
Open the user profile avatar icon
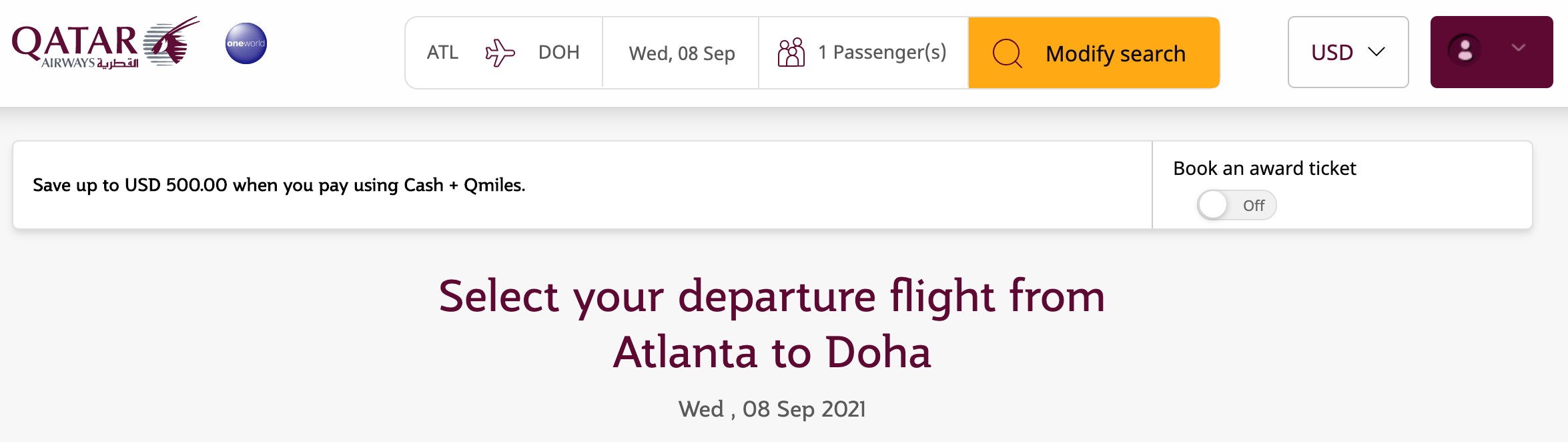(1463, 48)
